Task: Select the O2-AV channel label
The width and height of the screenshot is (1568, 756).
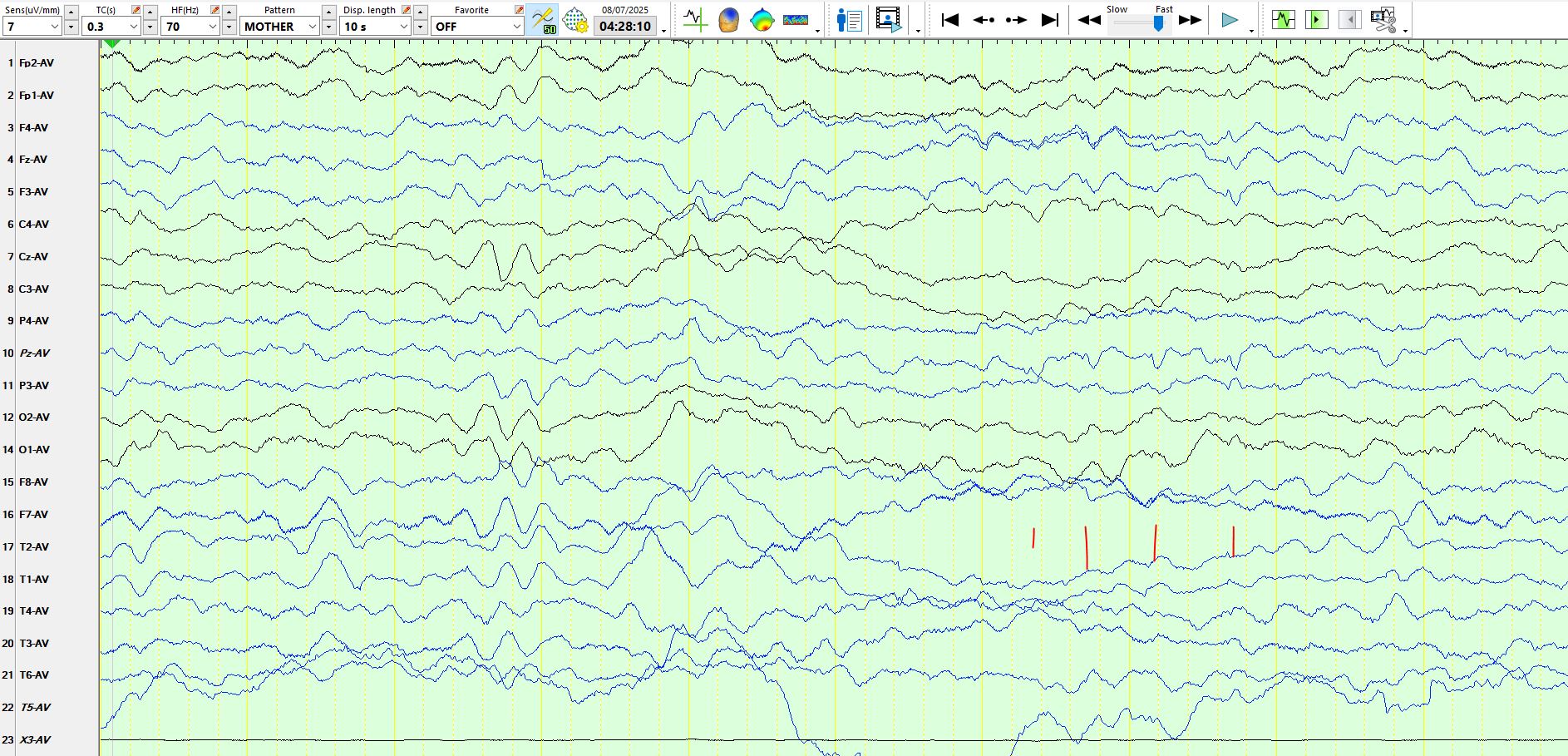Action: [x=34, y=418]
